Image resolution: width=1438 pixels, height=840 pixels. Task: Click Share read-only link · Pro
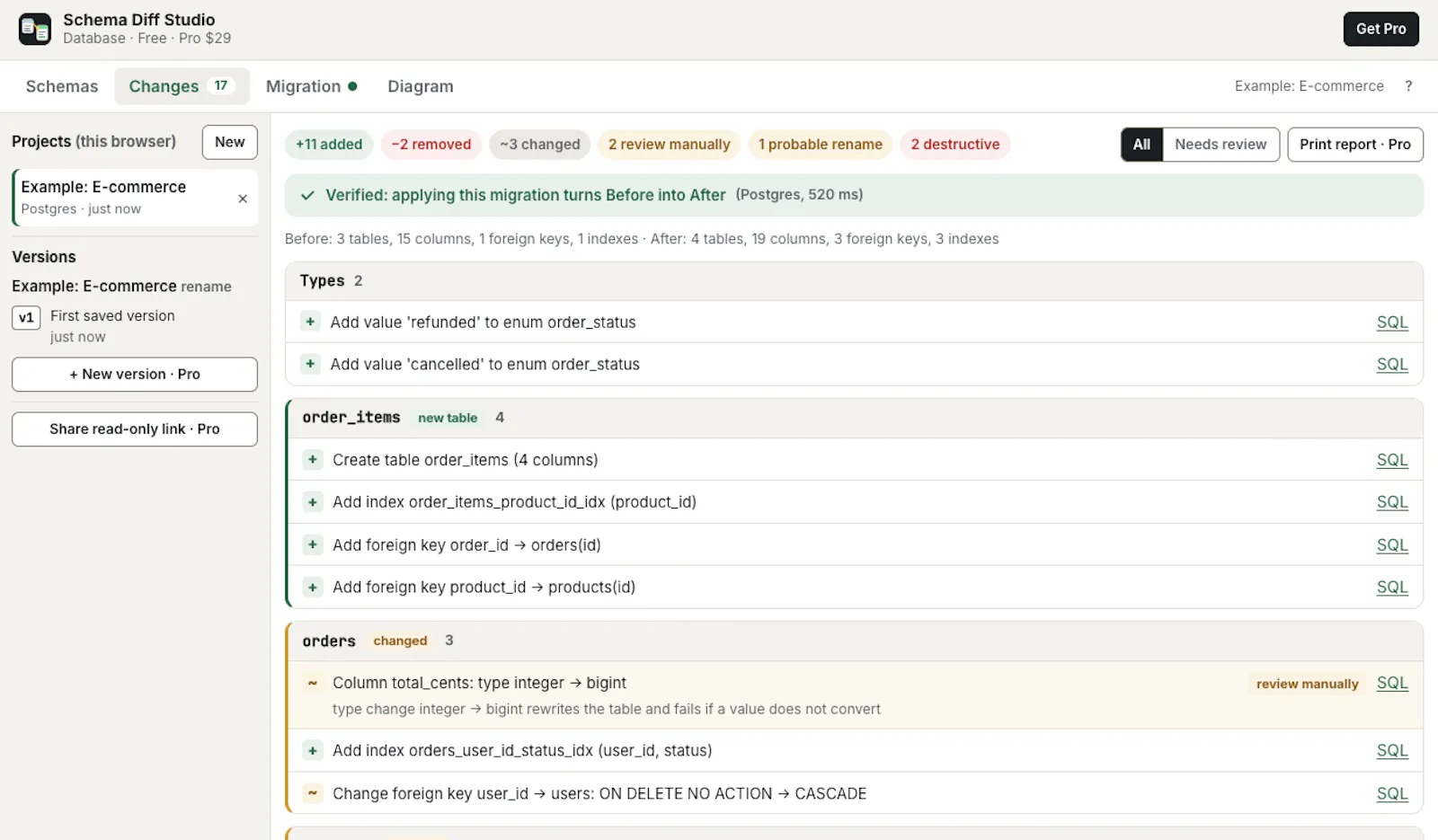click(135, 429)
